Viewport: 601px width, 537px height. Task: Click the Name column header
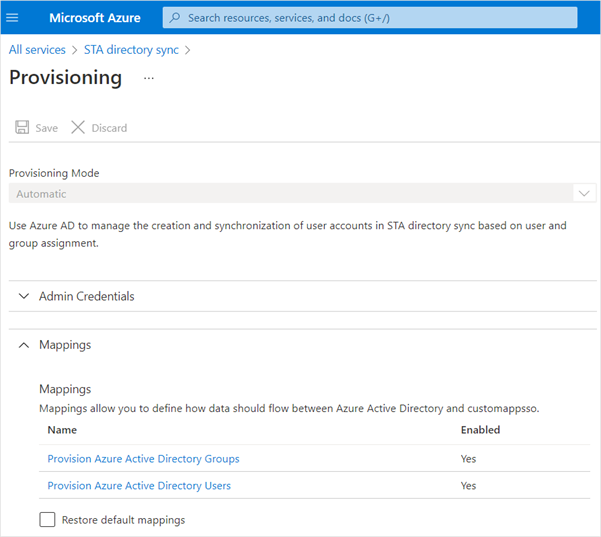(x=62, y=430)
